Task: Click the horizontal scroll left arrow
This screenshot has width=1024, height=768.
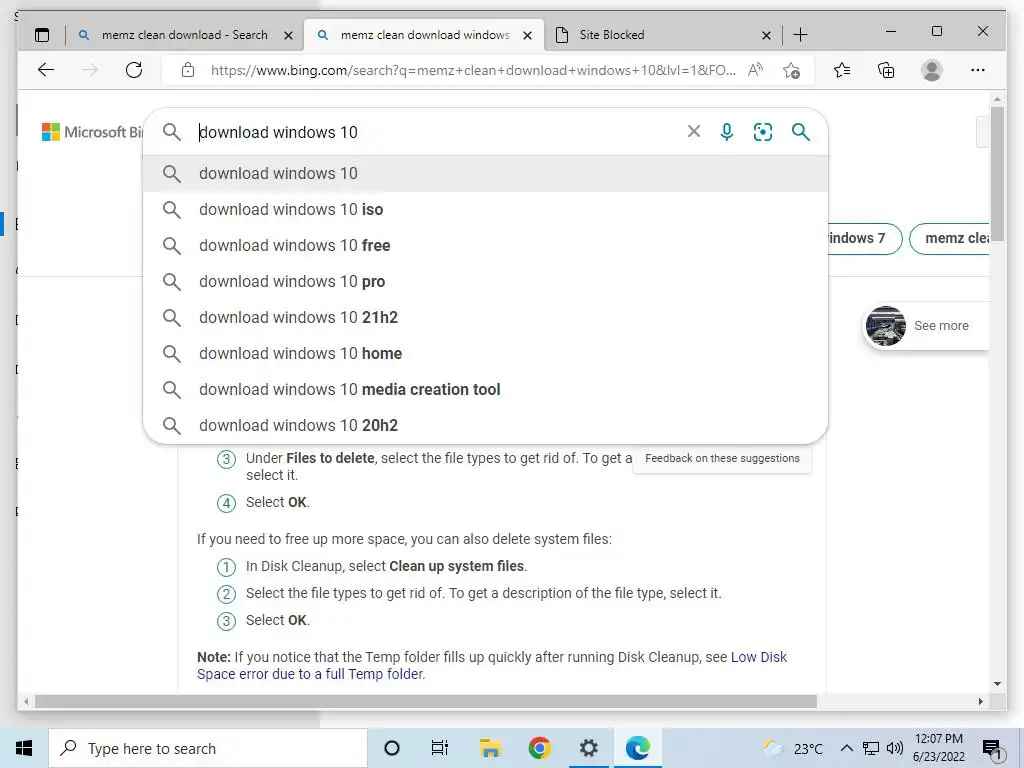Action: coord(26,701)
